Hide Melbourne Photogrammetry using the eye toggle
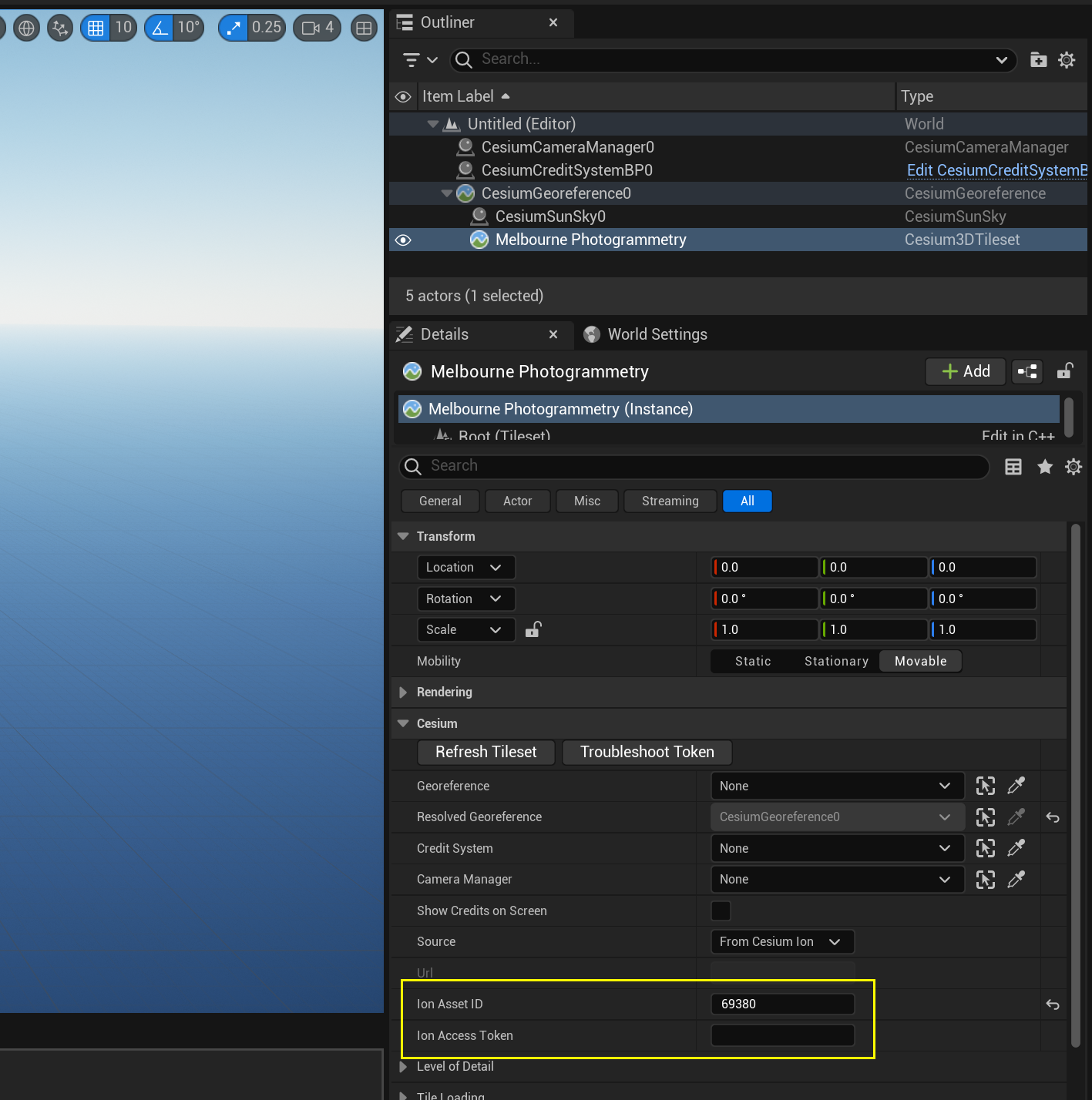 [403, 240]
